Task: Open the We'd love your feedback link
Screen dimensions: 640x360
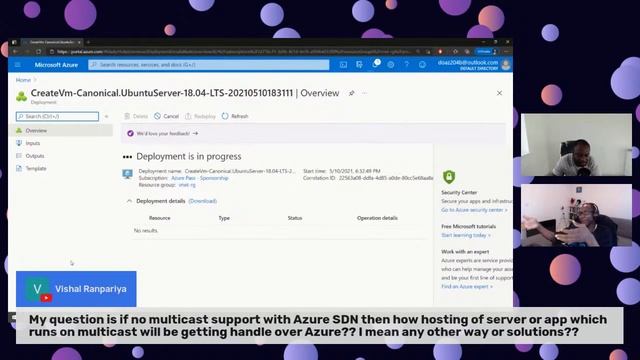Action: click(x=163, y=133)
